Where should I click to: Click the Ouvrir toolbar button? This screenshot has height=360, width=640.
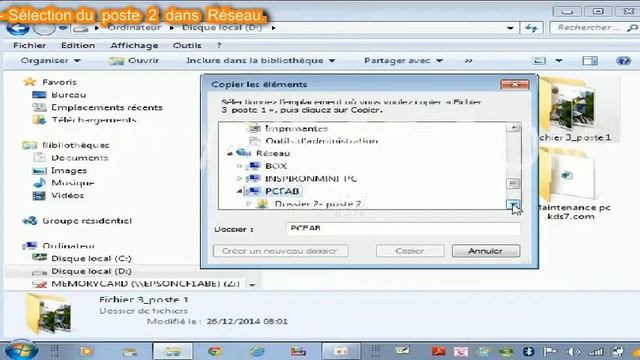point(134,60)
